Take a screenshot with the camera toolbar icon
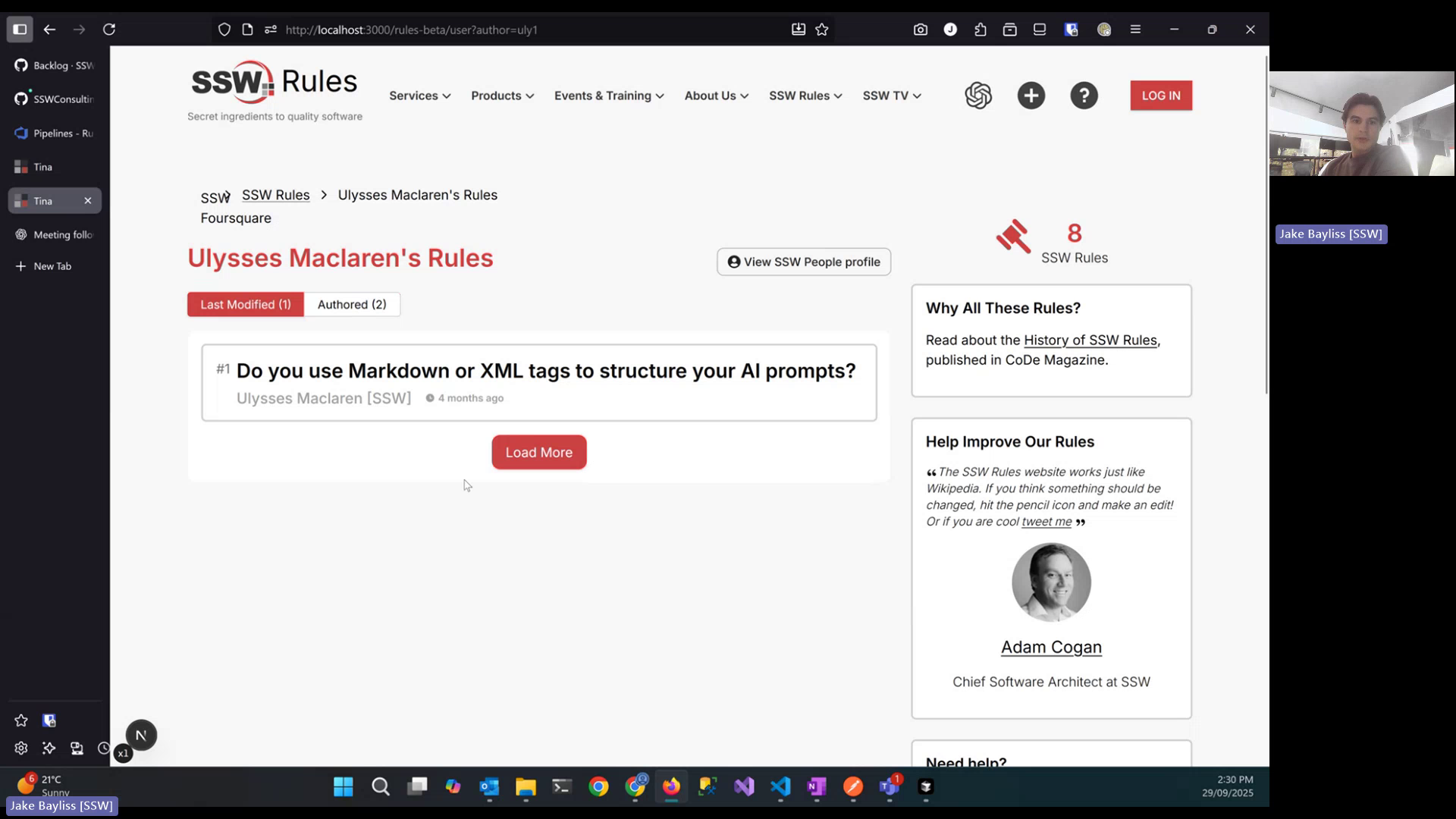 pos(920,30)
